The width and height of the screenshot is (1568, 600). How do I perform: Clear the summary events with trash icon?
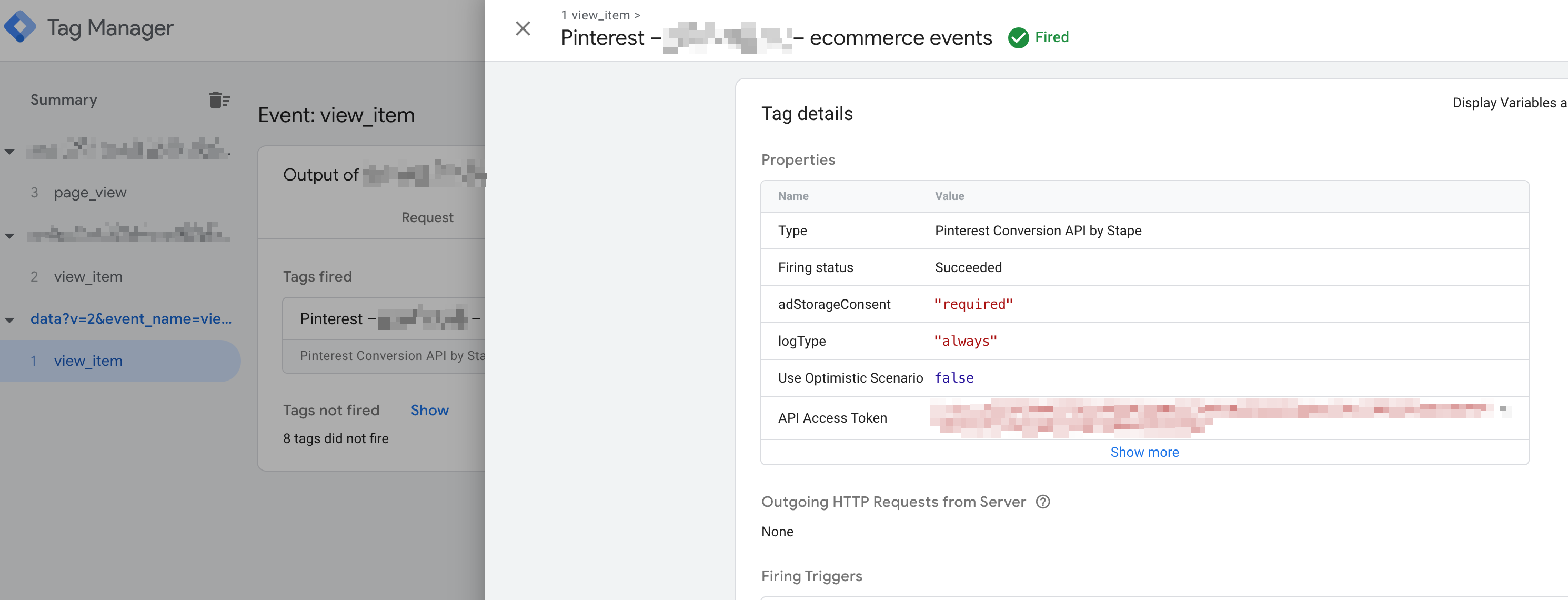coord(219,100)
